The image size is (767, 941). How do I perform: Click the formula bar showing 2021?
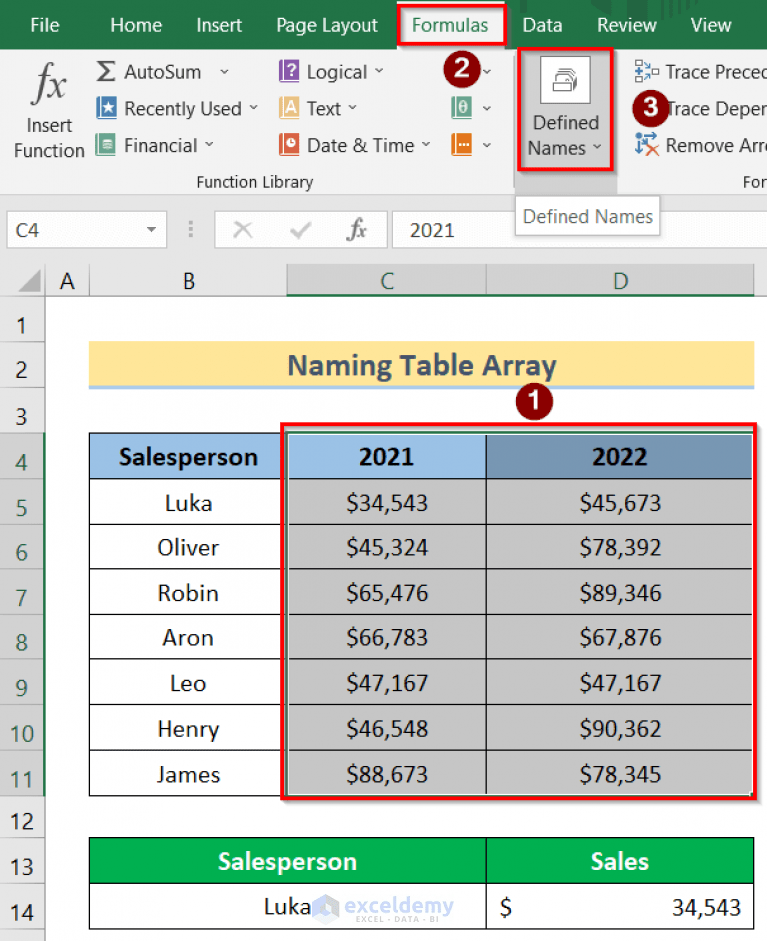pos(579,229)
